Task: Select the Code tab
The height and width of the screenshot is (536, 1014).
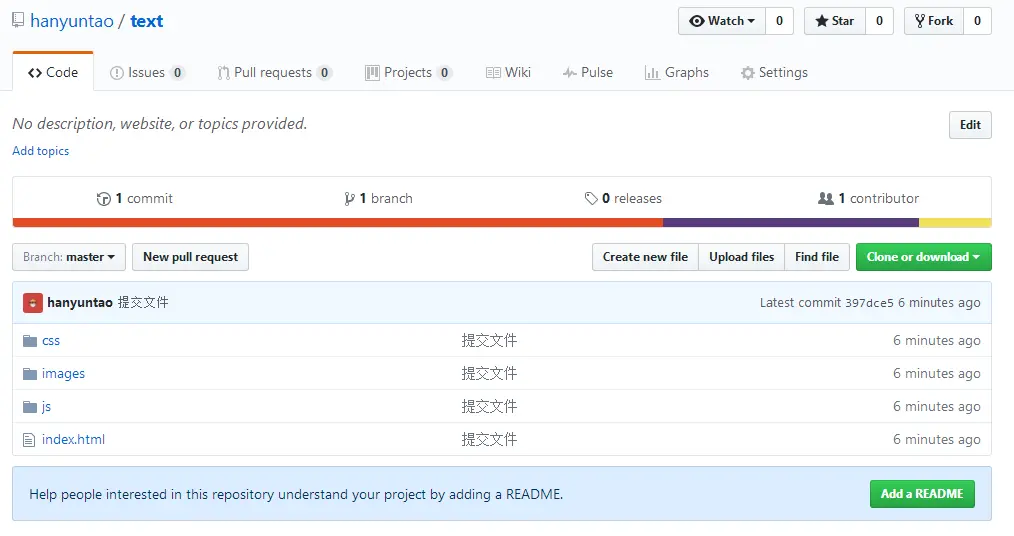Action: point(53,72)
